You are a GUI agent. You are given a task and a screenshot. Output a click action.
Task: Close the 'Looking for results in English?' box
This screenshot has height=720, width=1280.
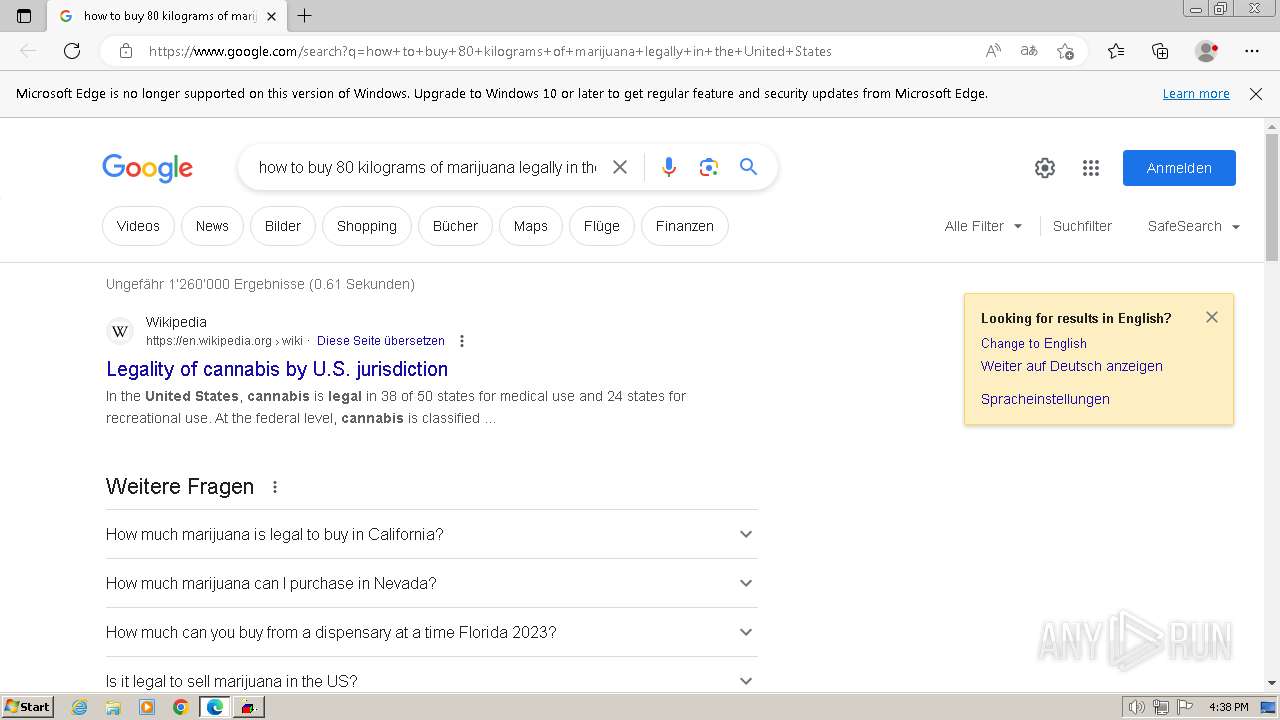pos(1212,317)
